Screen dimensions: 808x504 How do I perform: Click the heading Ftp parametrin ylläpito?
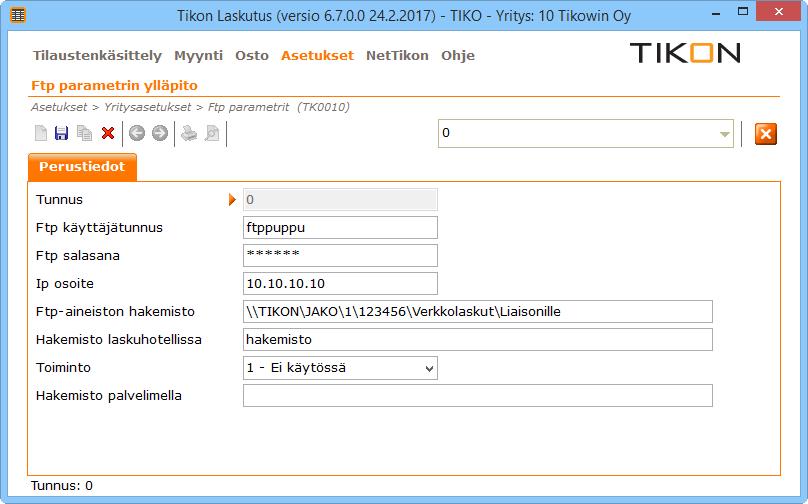coord(114,86)
